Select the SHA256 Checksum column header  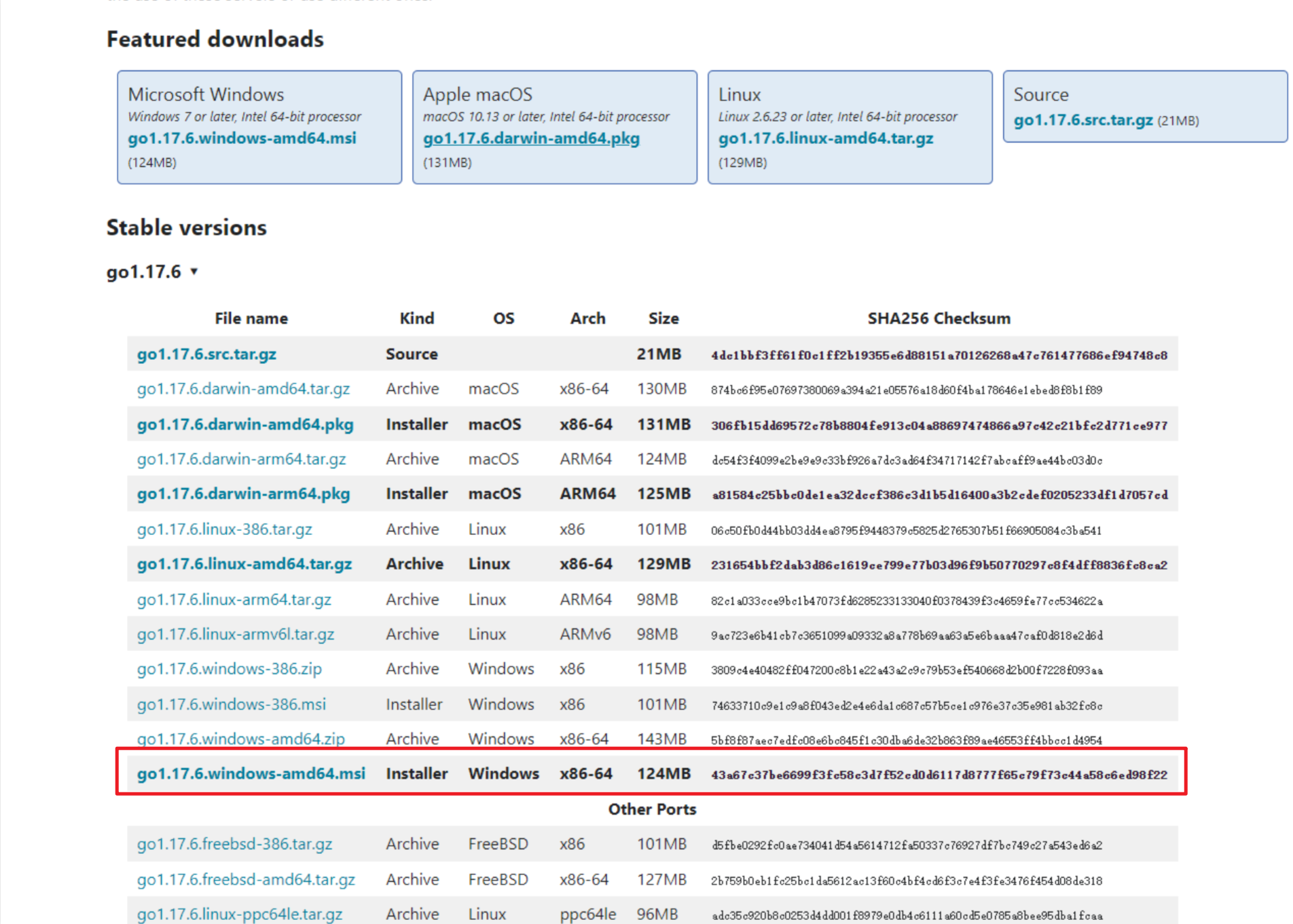coord(939,318)
